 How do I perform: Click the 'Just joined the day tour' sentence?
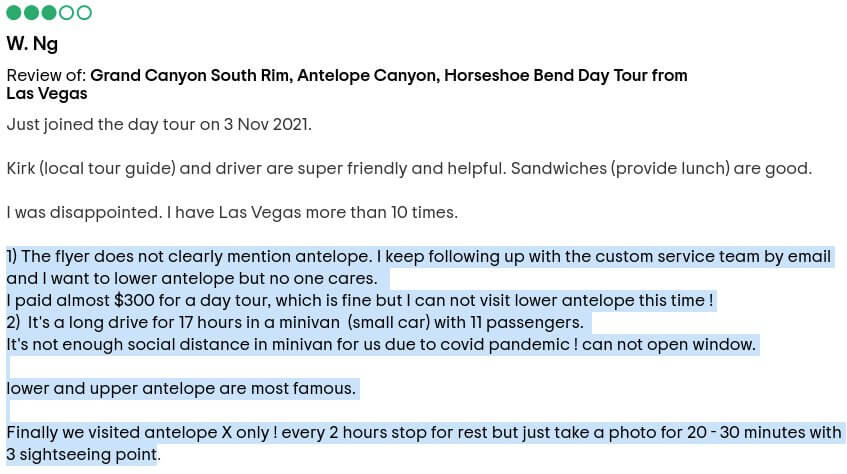159,125
